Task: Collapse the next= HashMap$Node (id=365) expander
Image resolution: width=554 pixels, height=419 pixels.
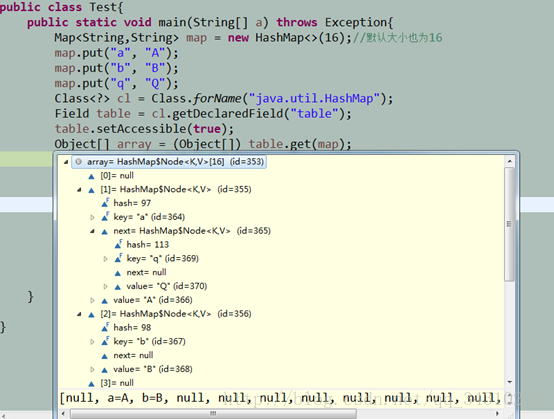Action: tap(92, 231)
